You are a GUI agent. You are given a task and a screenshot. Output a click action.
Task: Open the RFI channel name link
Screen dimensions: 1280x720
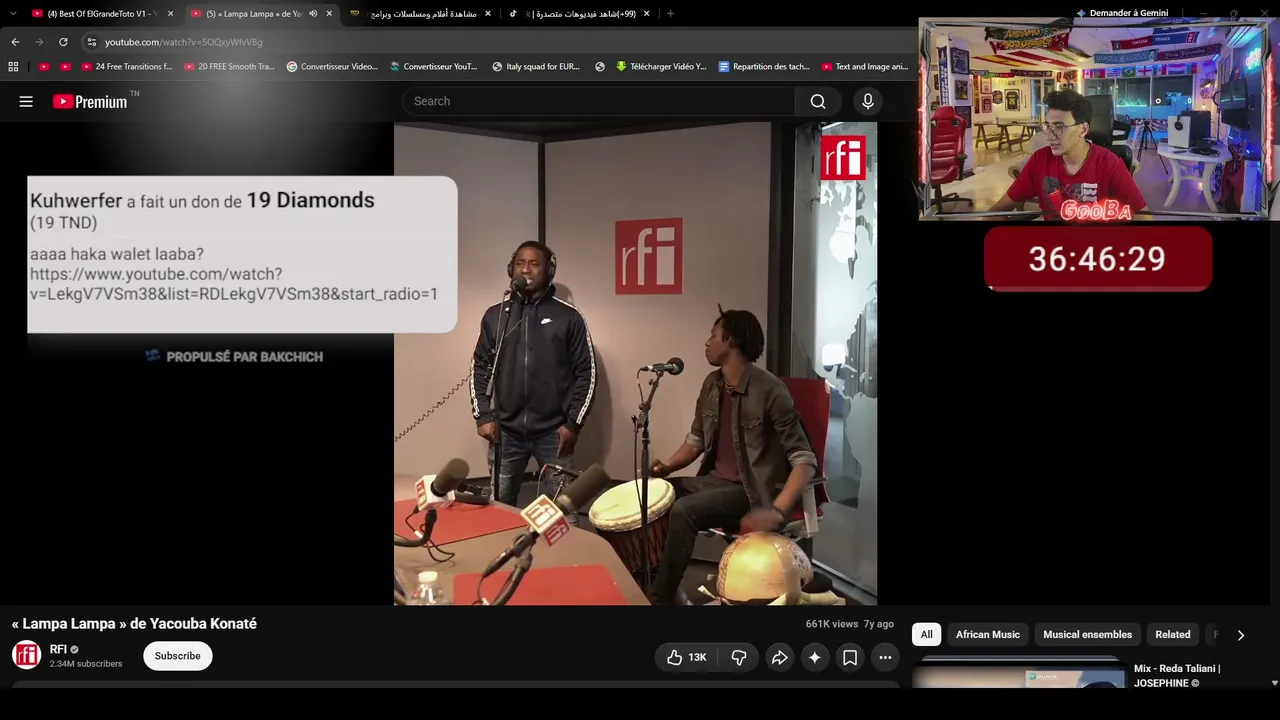(58, 650)
